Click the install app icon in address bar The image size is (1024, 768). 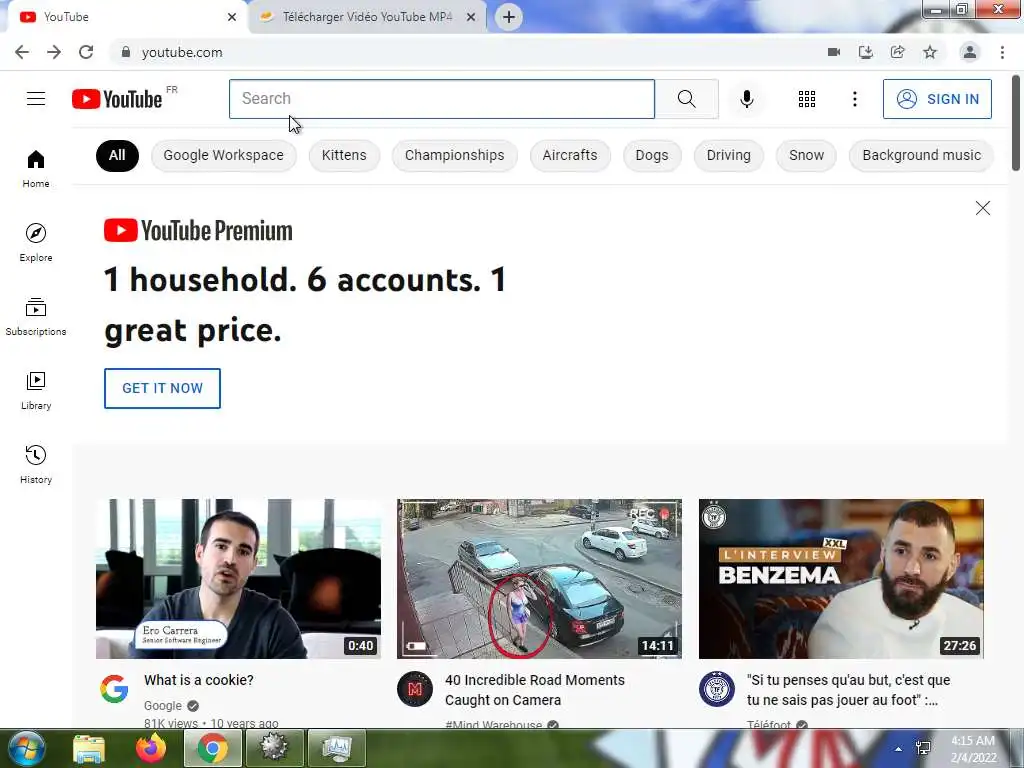[x=865, y=52]
